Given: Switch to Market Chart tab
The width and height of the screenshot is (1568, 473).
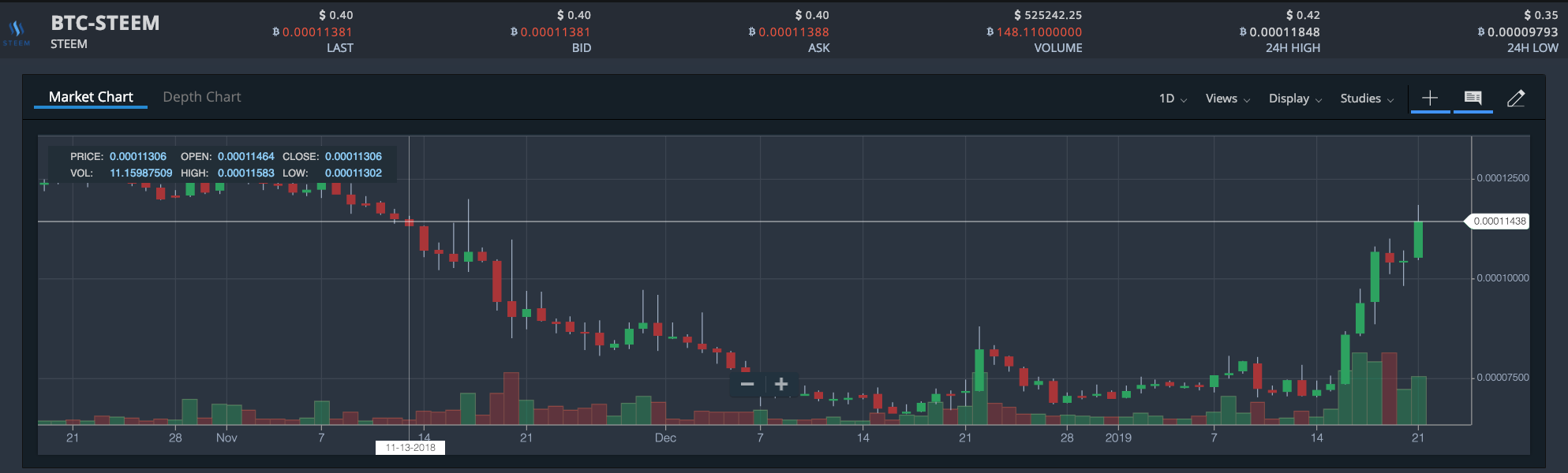Looking at the screenshot, I should pos(91,97).
